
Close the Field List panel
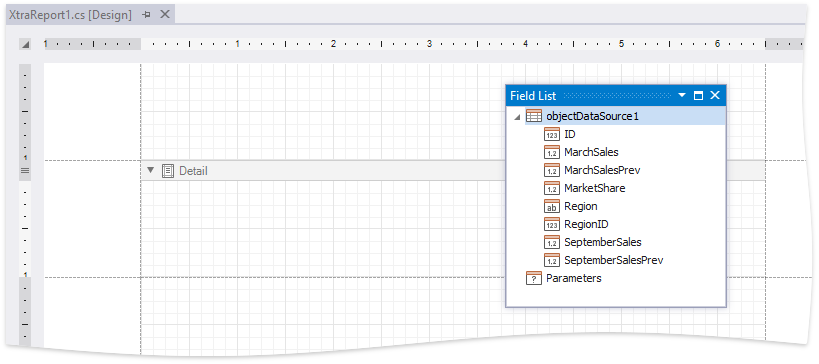click(715, 95)
